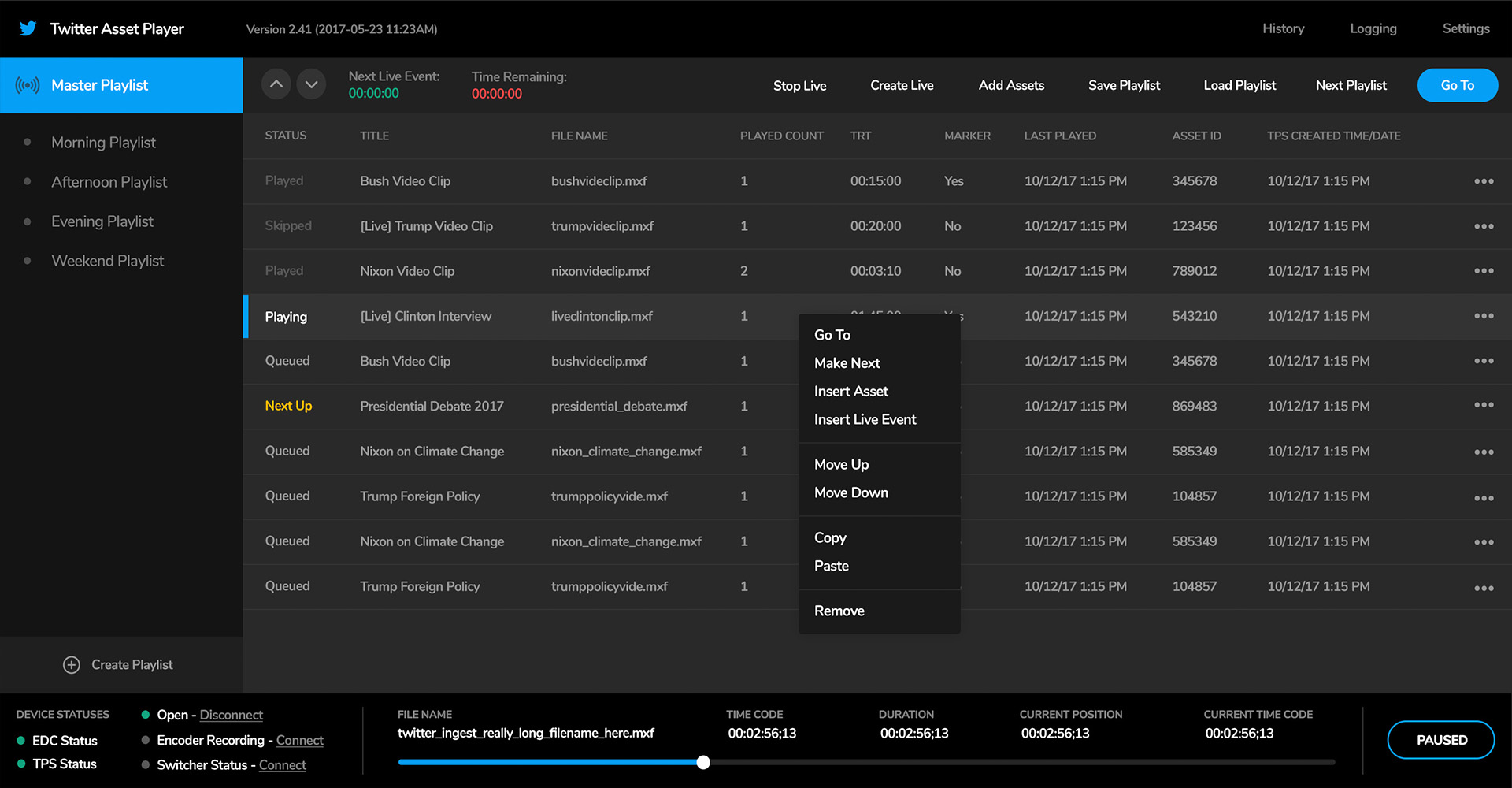Choose Move Down in context menu
Image resolution: width=1512 pixels, height=788 pixels.
[x=851, y=493]
